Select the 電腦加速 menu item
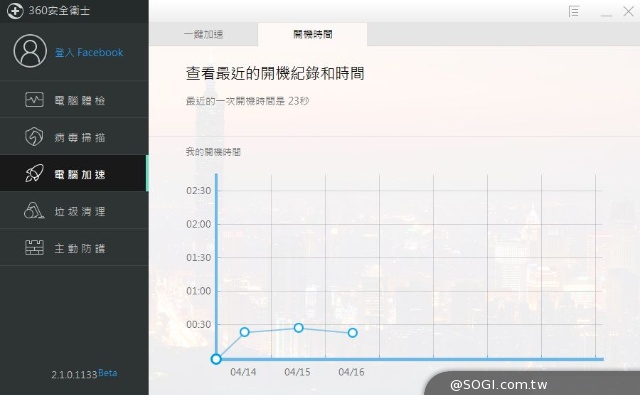The height and width of the screenshot is (395, 640). tap(74, 173)
